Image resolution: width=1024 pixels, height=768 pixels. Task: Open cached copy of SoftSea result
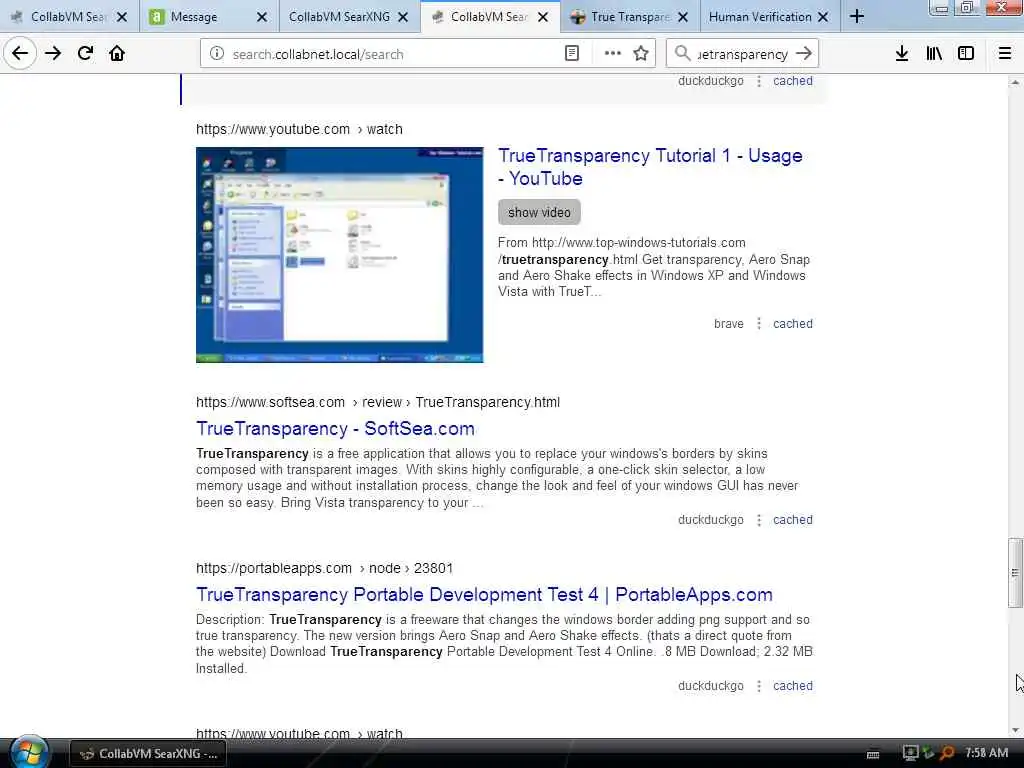[x=793, y=520]
